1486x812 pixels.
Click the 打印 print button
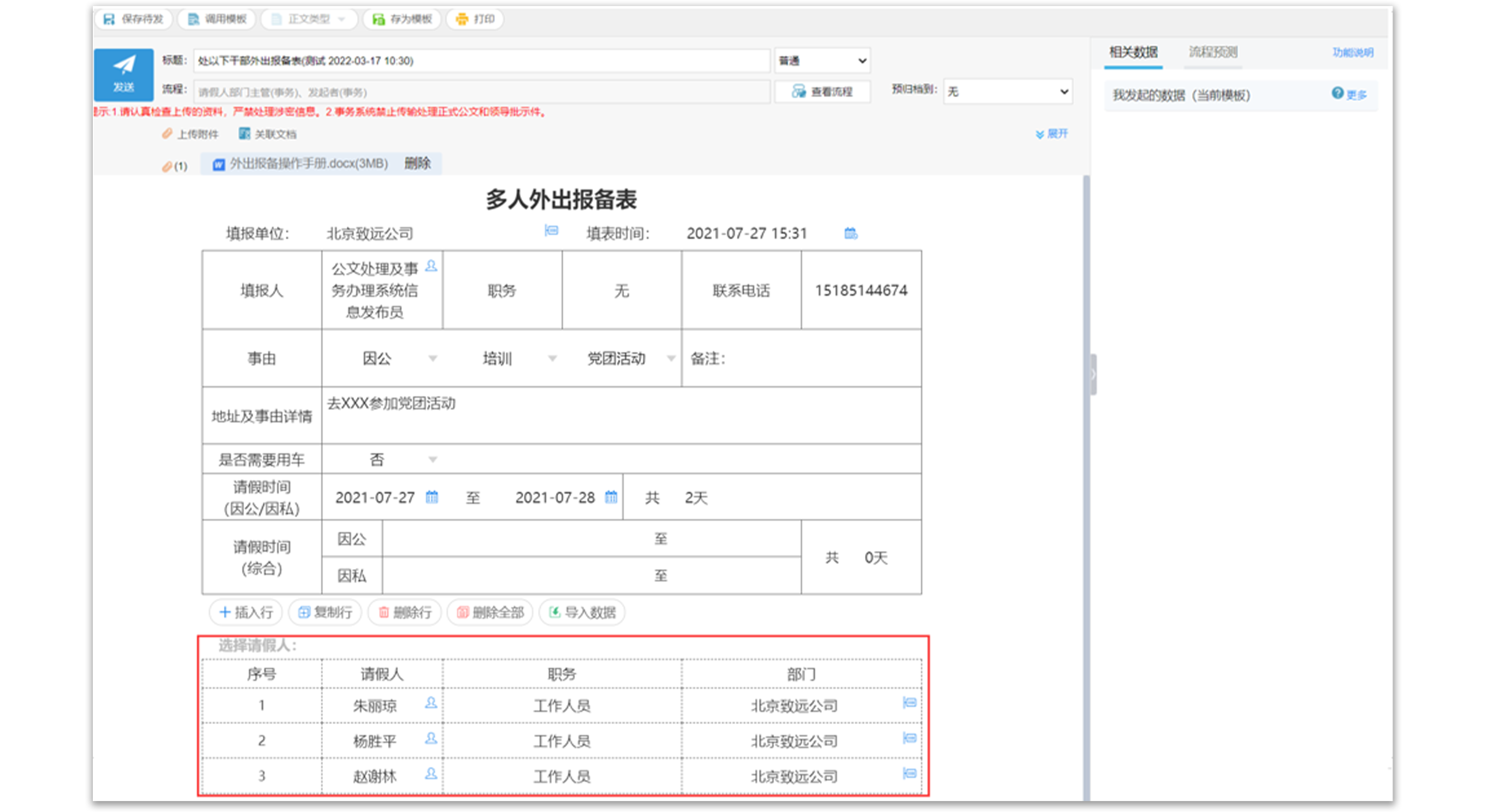475,19
